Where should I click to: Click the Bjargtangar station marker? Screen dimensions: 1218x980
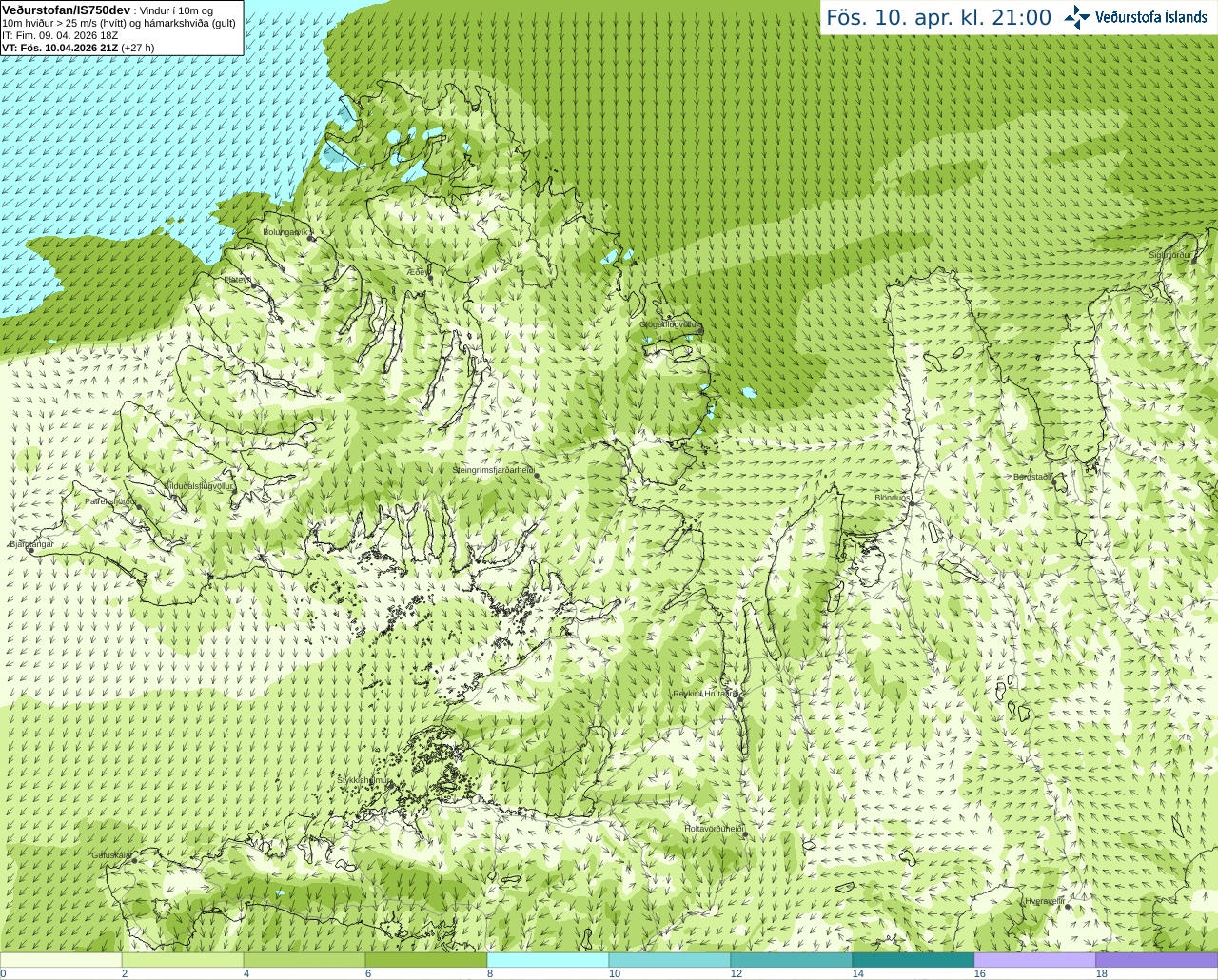coord(30,551)
